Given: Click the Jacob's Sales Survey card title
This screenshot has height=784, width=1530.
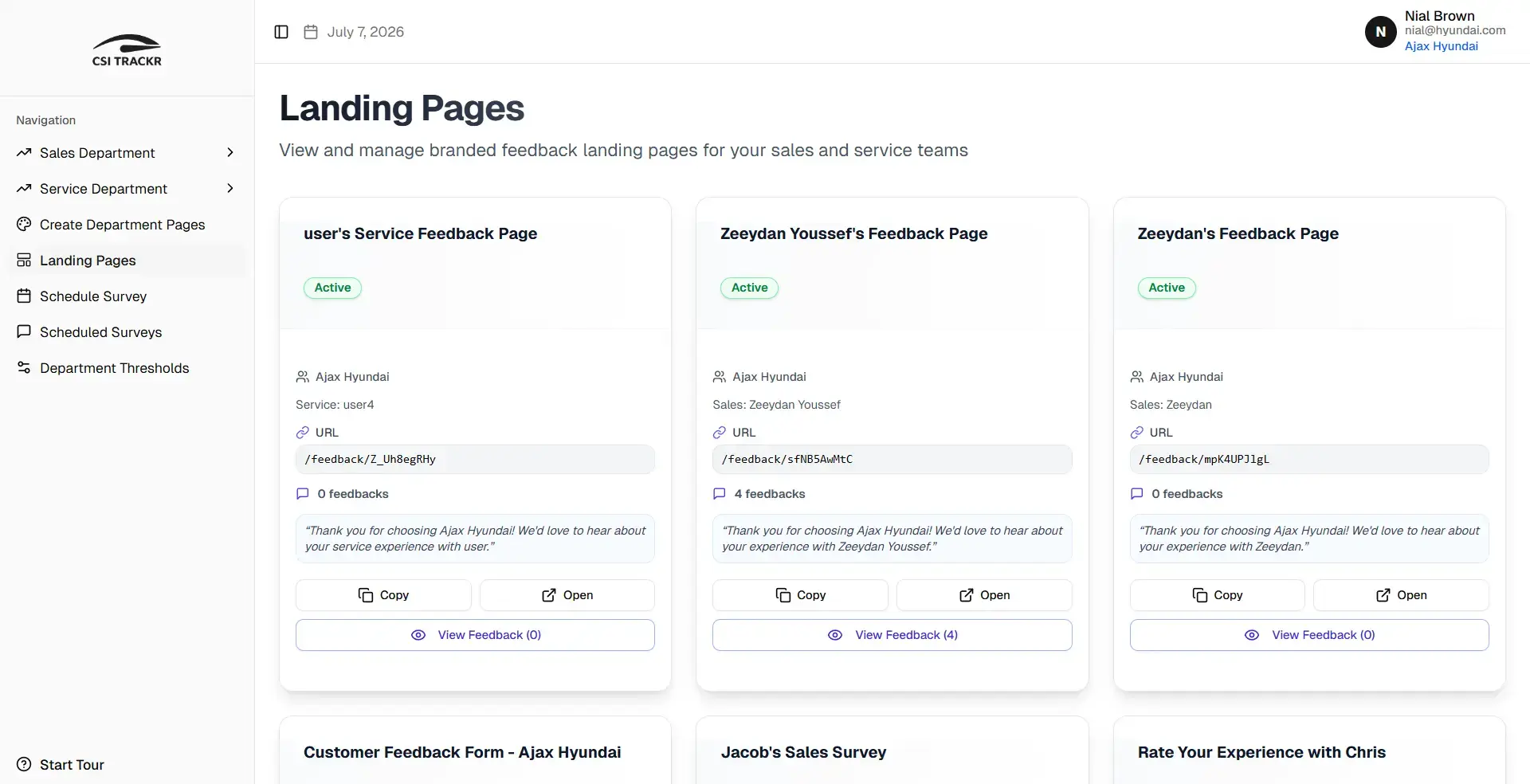Looking at the screenshot, I should [803, 752].
